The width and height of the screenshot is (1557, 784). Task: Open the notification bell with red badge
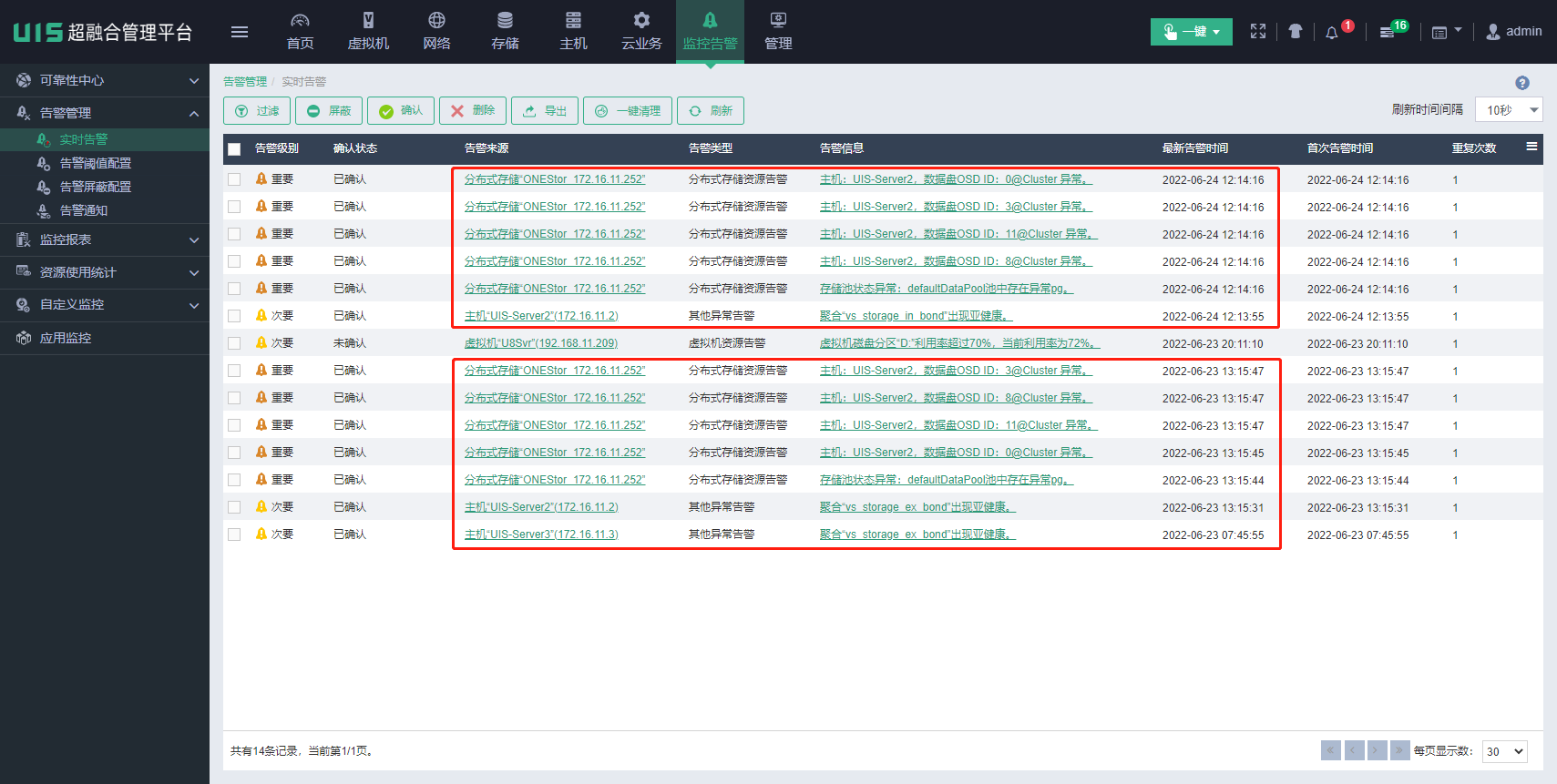(x=1332, y=32)
